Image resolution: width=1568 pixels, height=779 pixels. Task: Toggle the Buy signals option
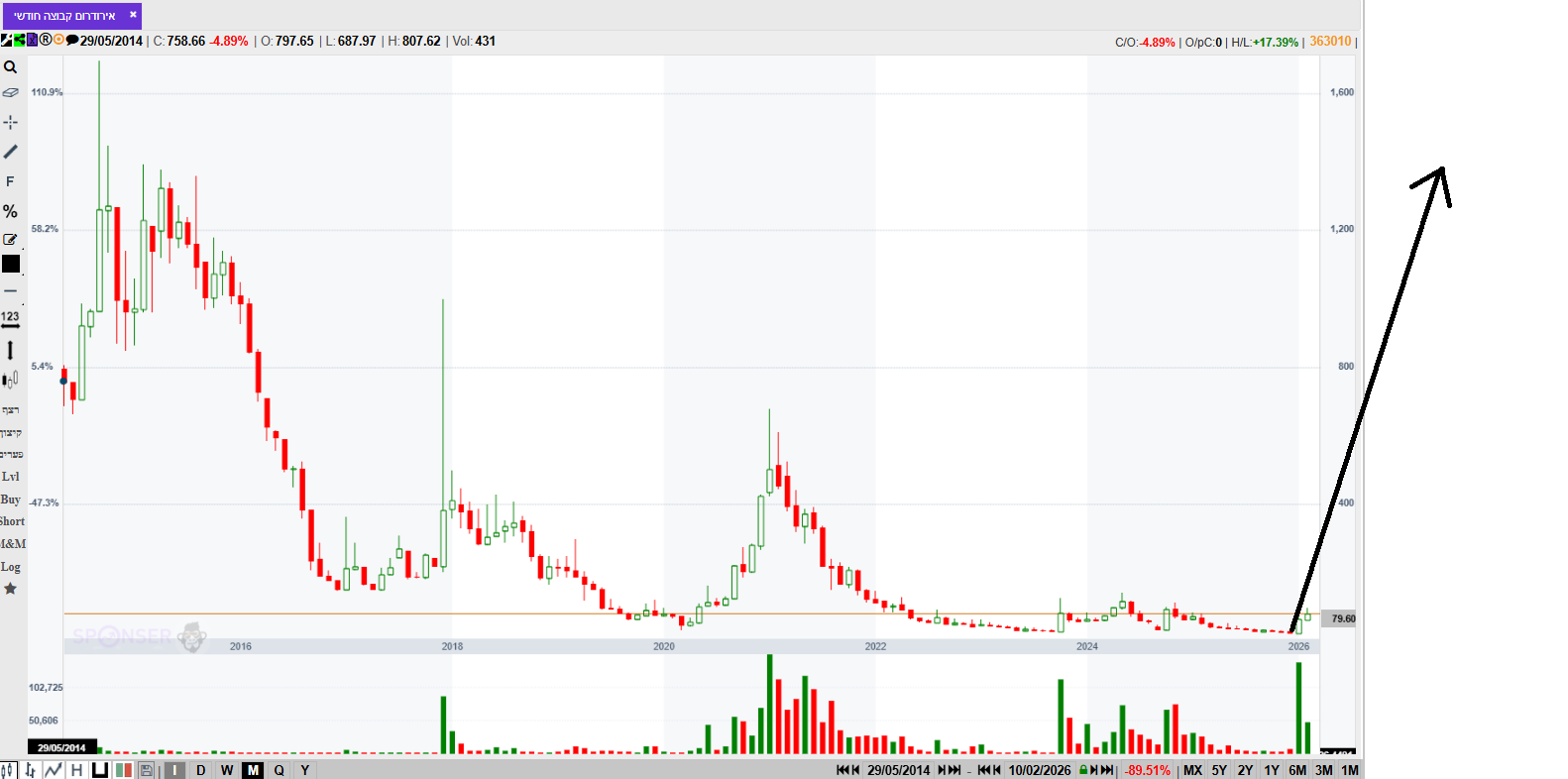(x=10, y=500)
